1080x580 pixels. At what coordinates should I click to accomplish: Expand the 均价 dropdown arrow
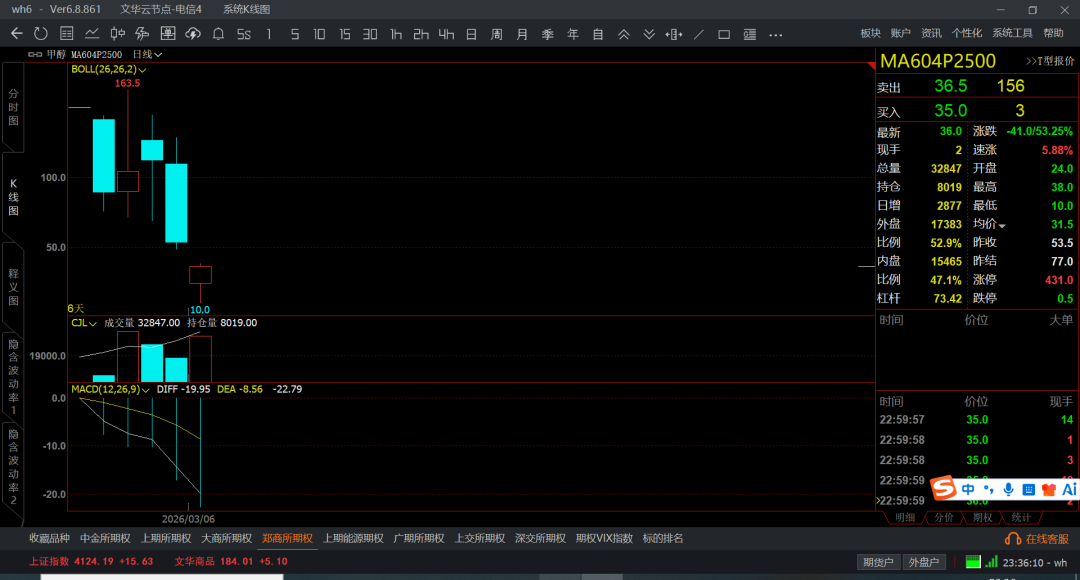click(x=1002, y=225)
